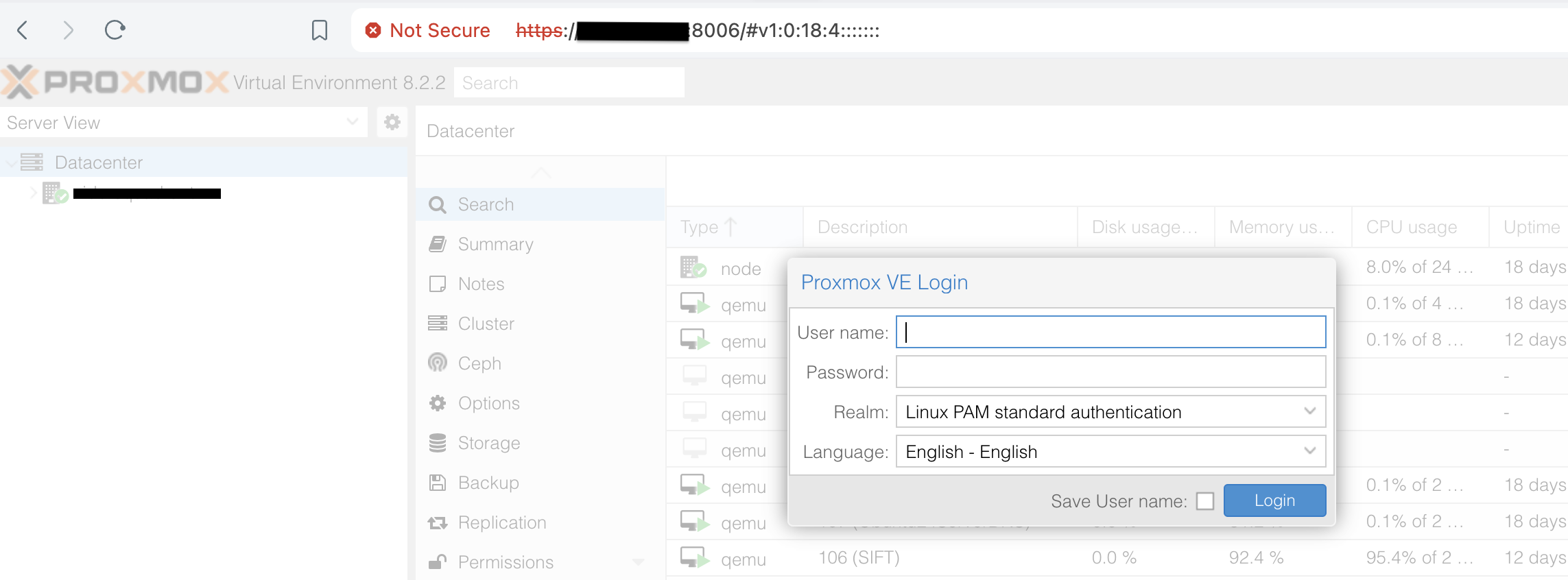
Task: Sort by Uptime column header
Action: (x=1530, y=227)
